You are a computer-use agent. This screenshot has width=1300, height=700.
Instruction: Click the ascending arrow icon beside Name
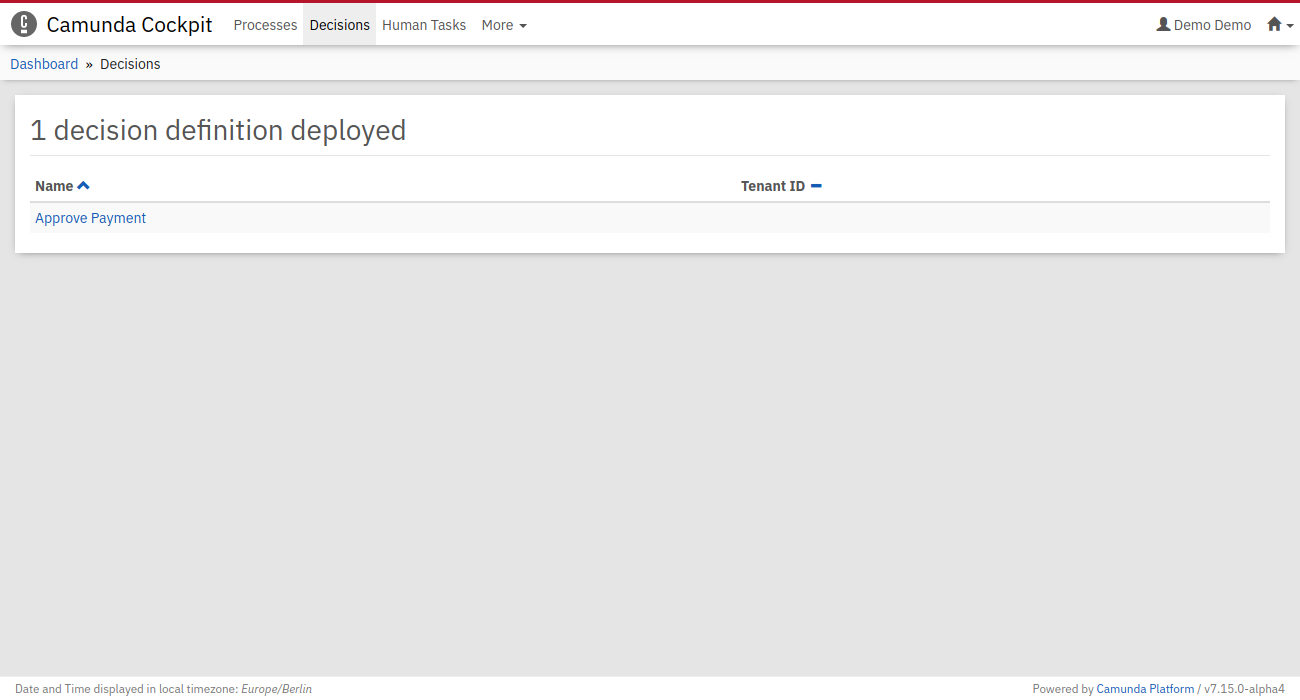84,186
